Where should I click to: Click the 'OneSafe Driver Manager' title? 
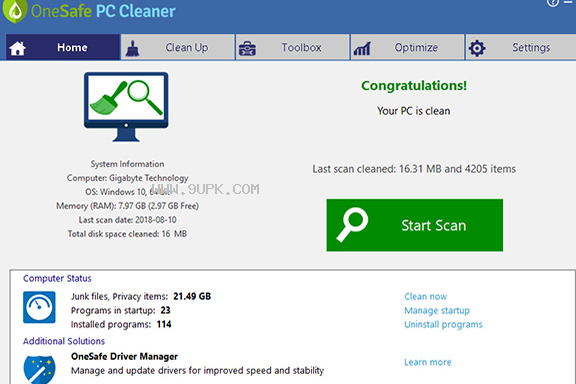(x=124, y=356)
